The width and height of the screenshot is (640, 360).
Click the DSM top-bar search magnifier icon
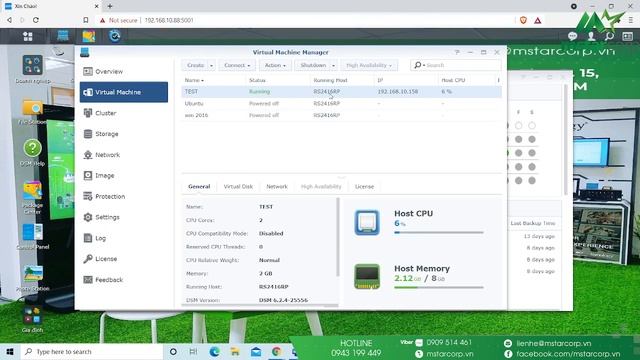tap(609, 36)
